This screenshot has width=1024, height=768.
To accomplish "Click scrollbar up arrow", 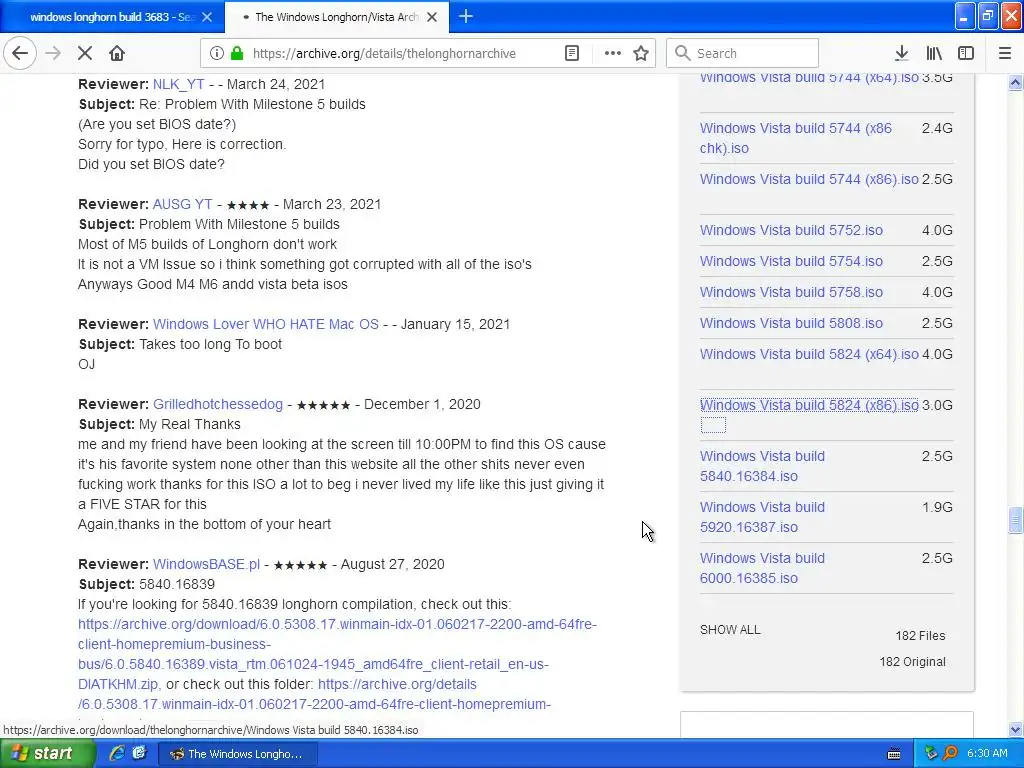I will (x=1015, y=82).
